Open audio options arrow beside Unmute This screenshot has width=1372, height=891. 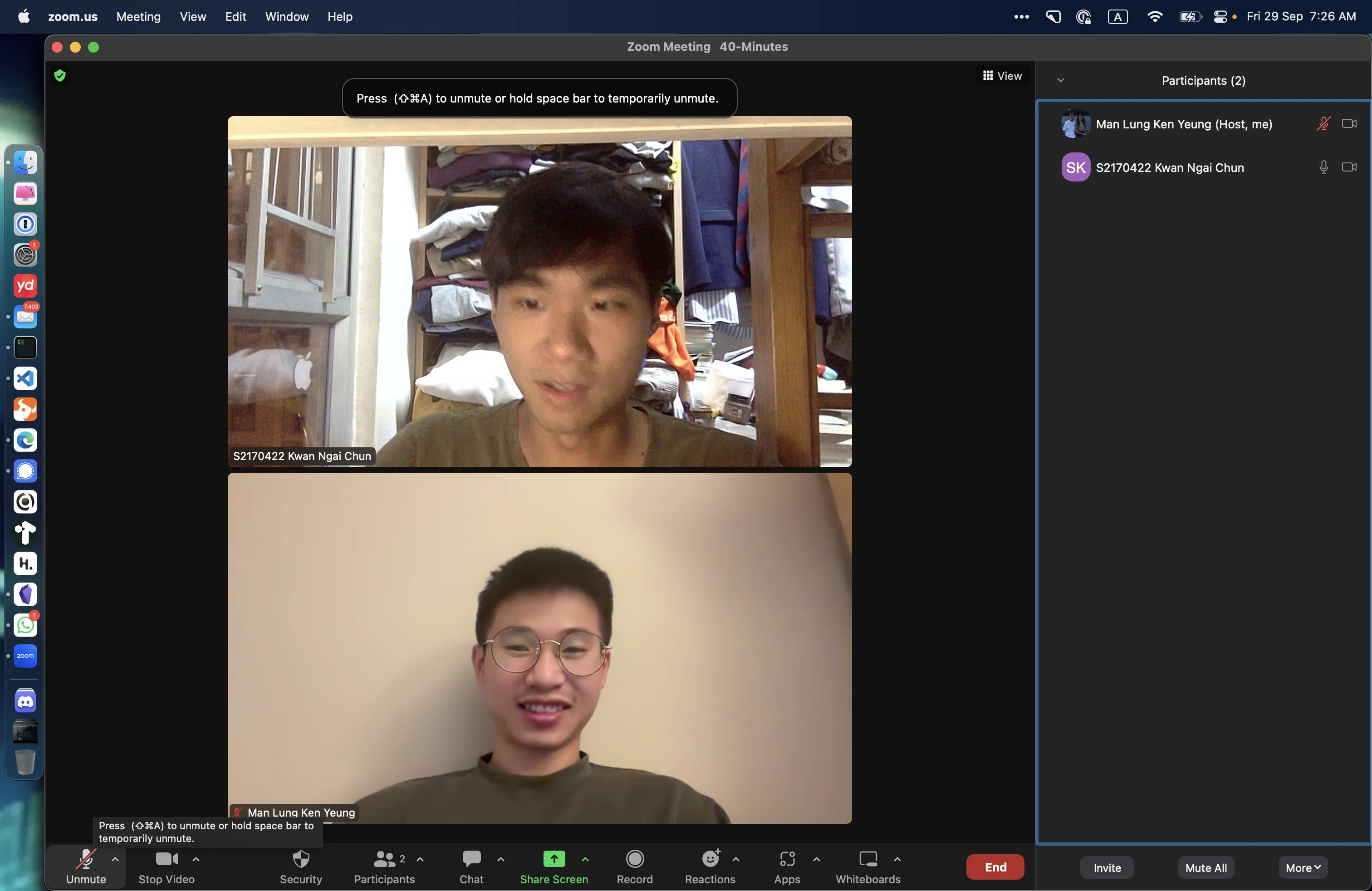pyautogui.click(x=115, y=859)
